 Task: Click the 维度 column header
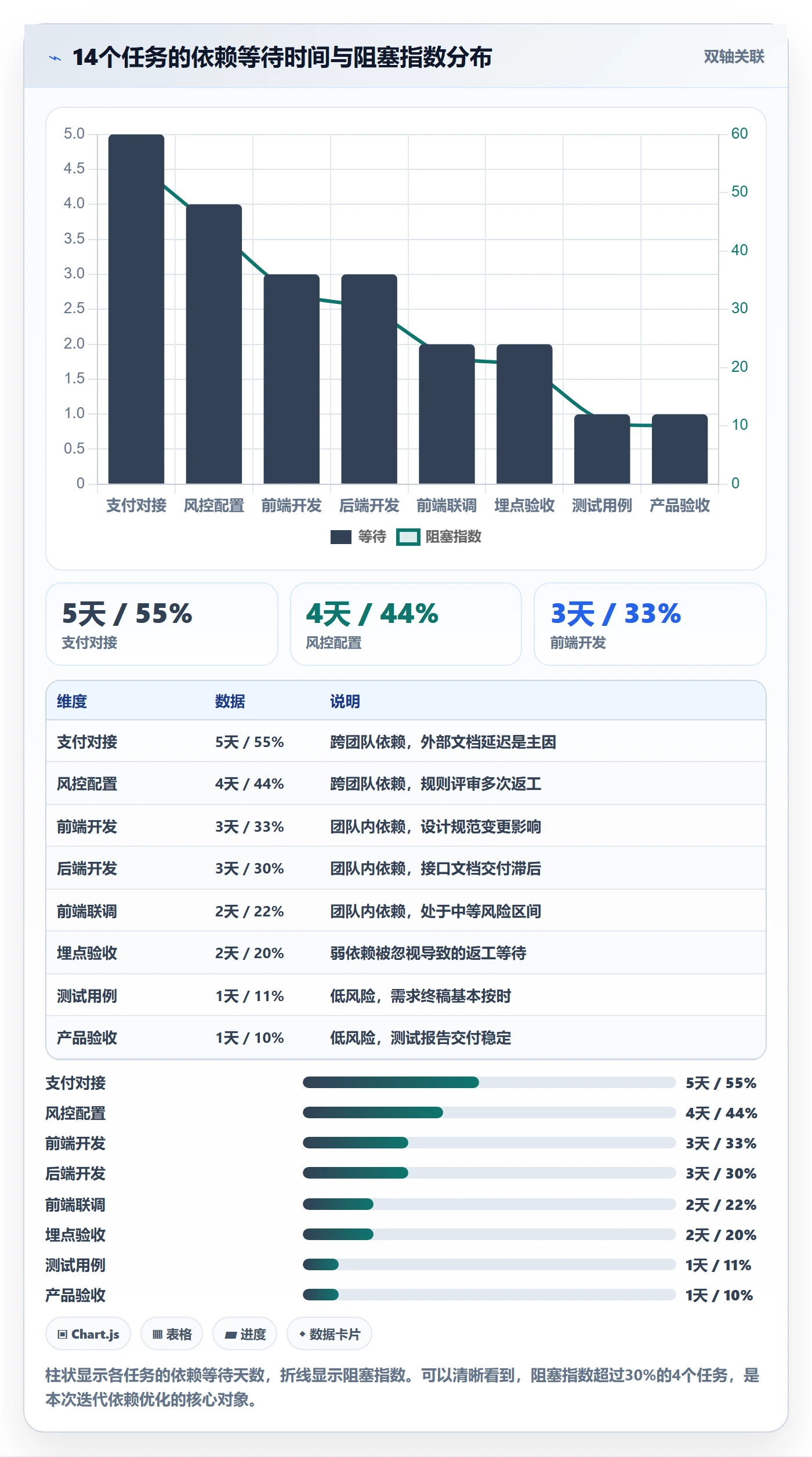point(72,701)
